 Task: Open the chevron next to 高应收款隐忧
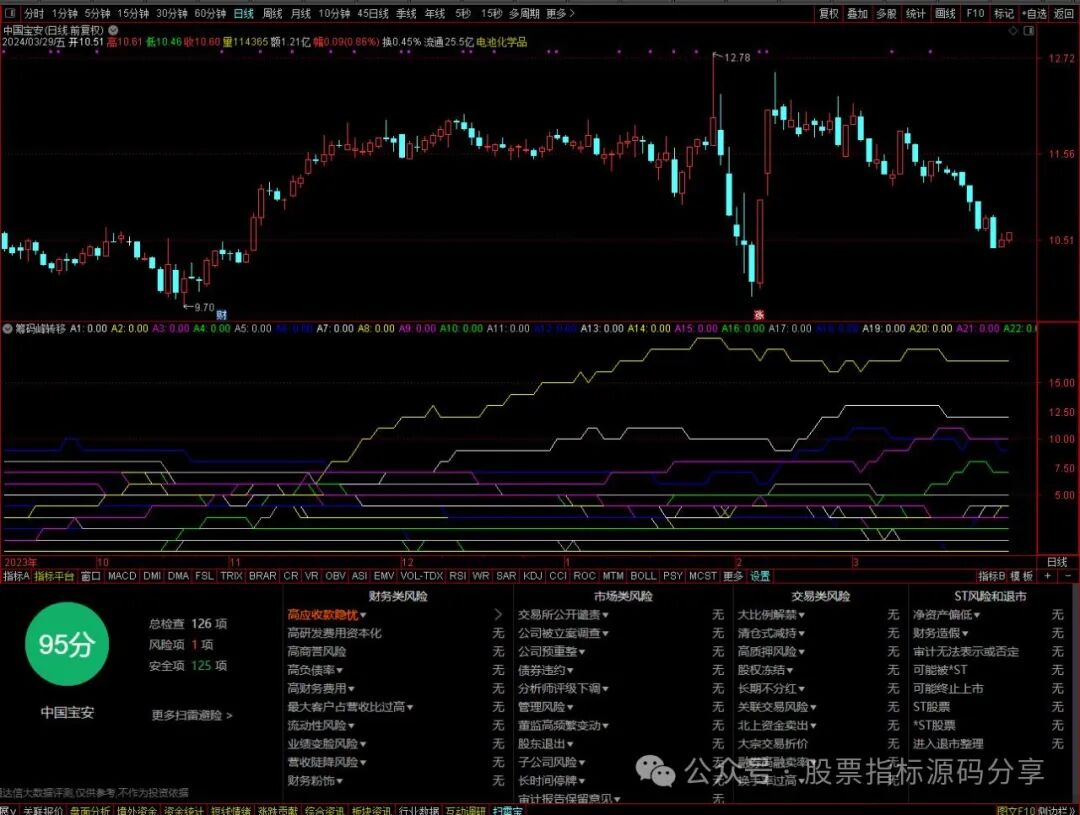499,615
